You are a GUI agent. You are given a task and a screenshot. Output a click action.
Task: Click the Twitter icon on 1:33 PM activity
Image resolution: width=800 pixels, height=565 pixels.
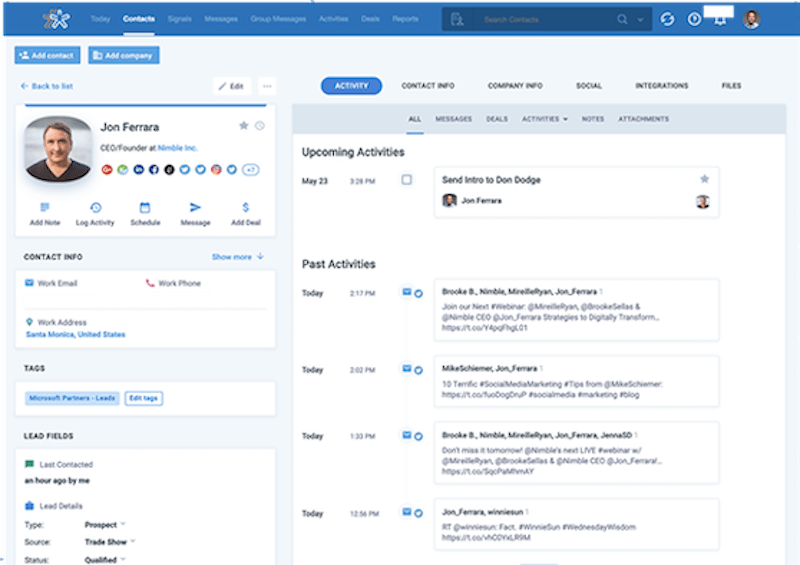pyautogui.click(x=418, y=436)
